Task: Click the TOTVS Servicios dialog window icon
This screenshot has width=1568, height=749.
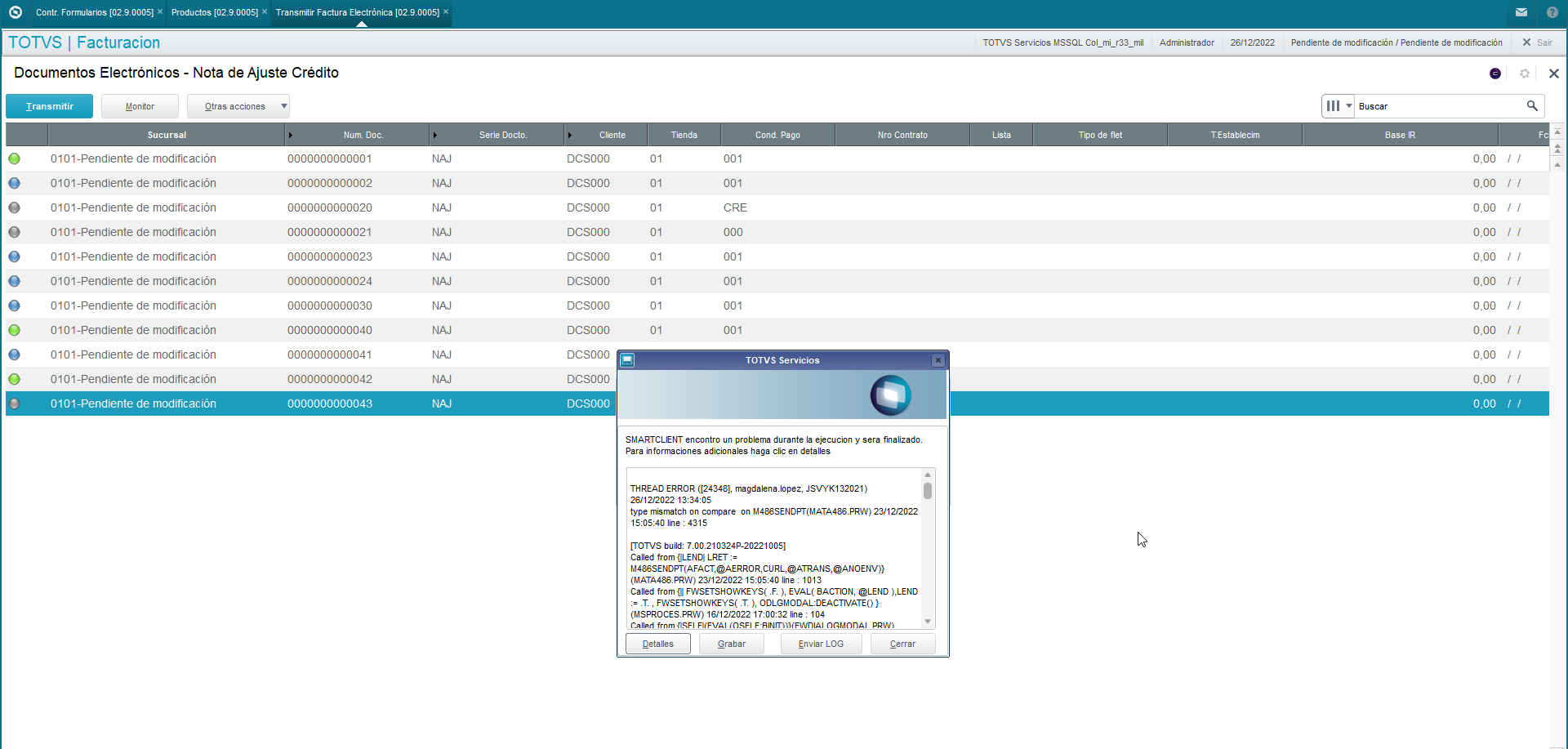Action: (x=627, y=360)
